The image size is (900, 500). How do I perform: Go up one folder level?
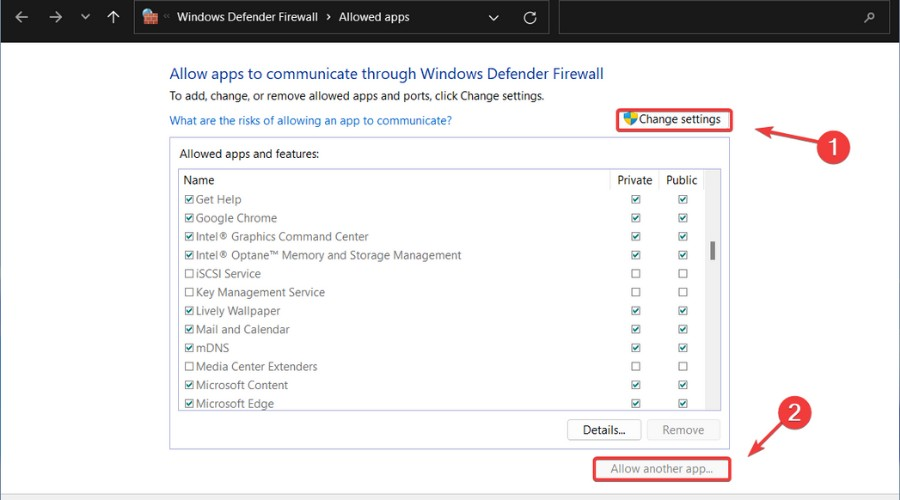tap(113, 17)
